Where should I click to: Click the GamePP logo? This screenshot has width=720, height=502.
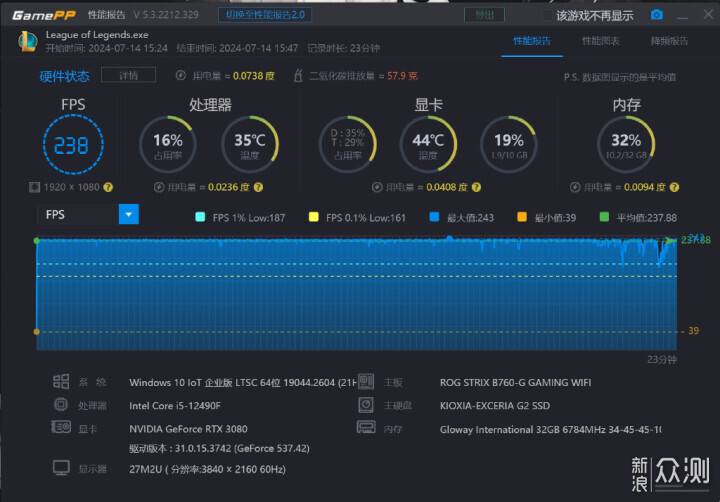pyautogui.click(x=44, y=15)
